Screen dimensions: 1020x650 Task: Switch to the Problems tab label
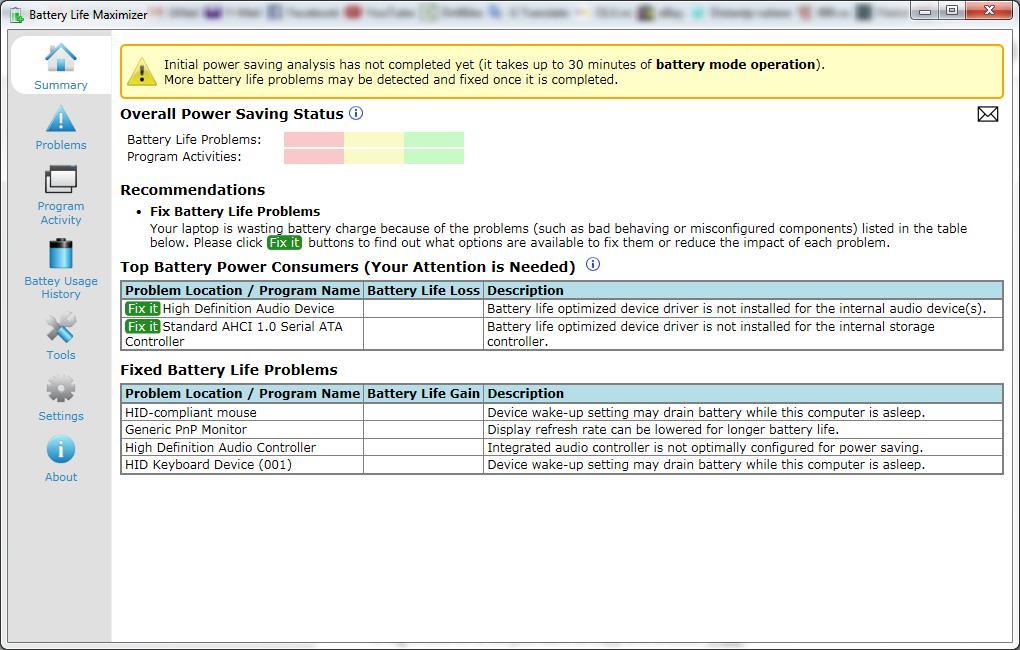(x=60, y=145)
